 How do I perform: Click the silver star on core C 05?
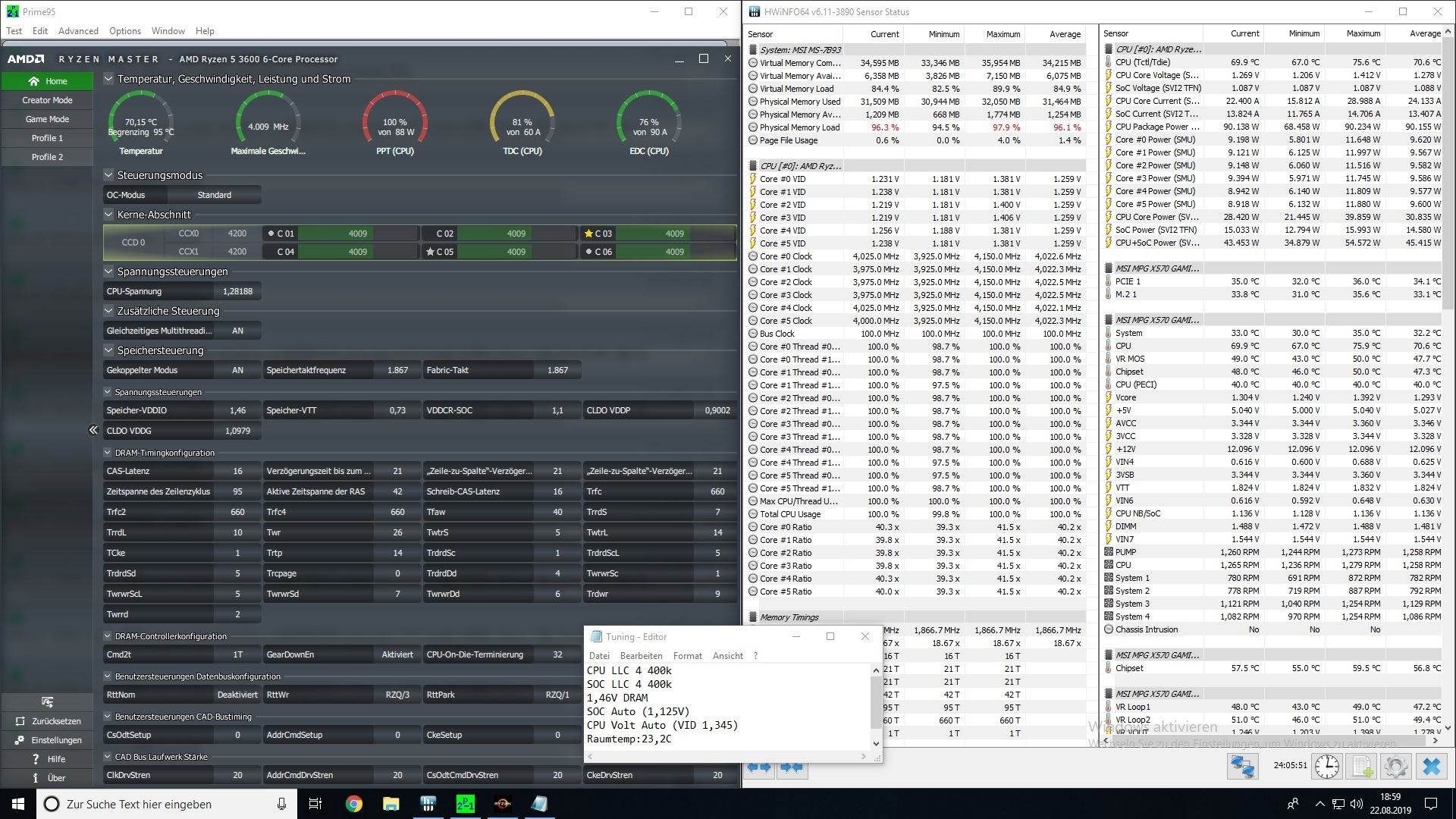(430, 252)
